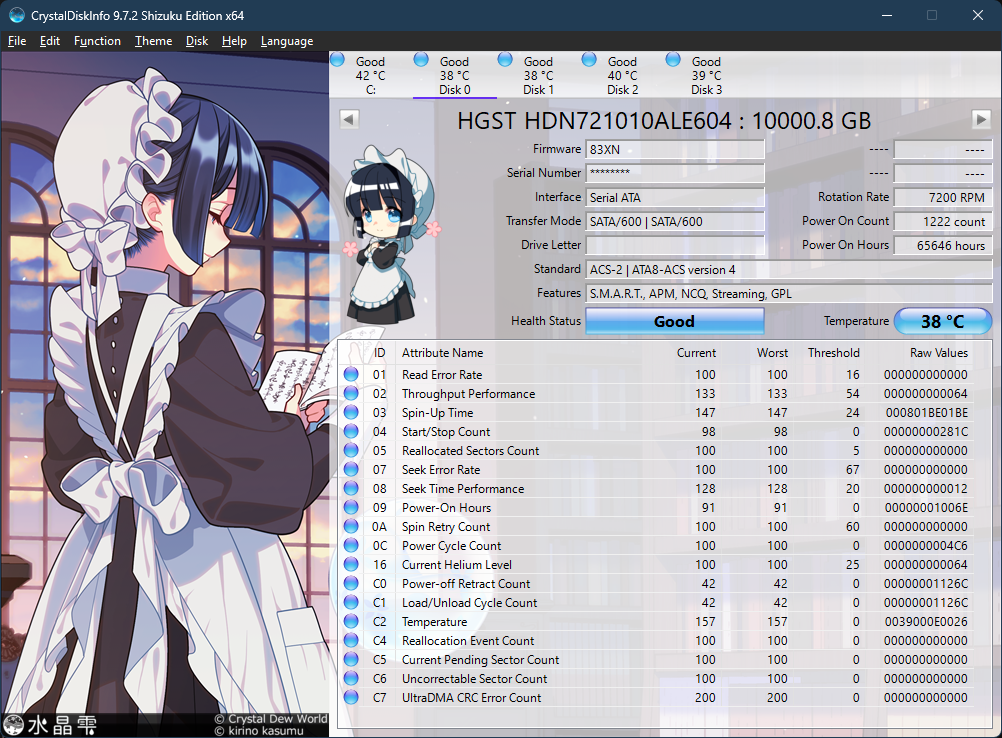Viewport: 1002px width, 738px height.
Task: Click the Power On Count value
Action: click(x=943, y=222)
